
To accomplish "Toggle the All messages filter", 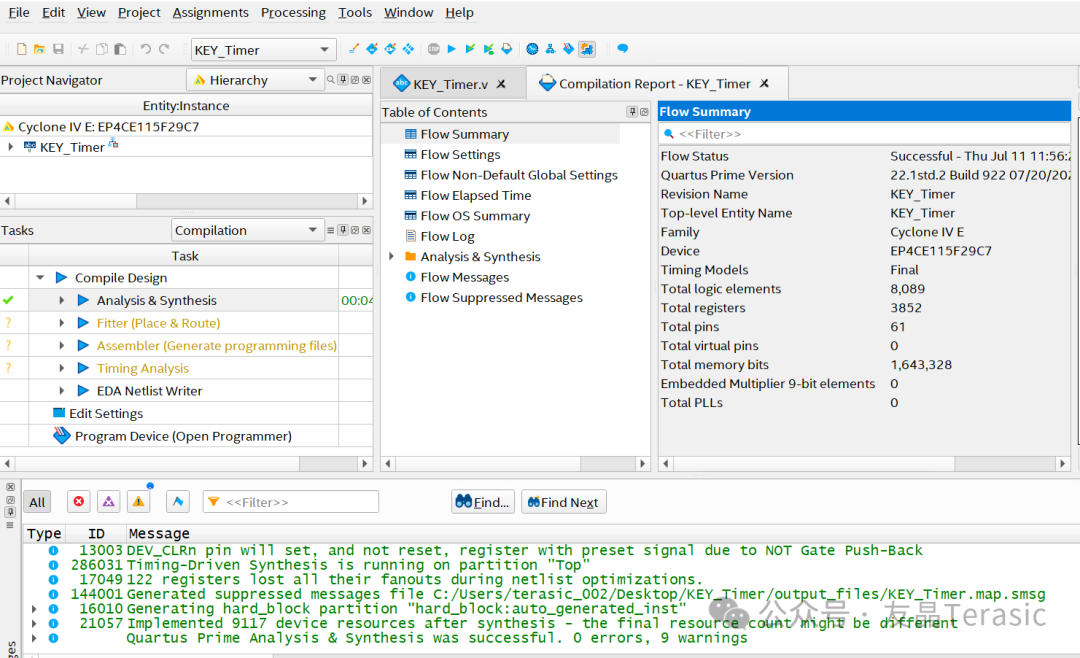I will (x=37, y=502).
